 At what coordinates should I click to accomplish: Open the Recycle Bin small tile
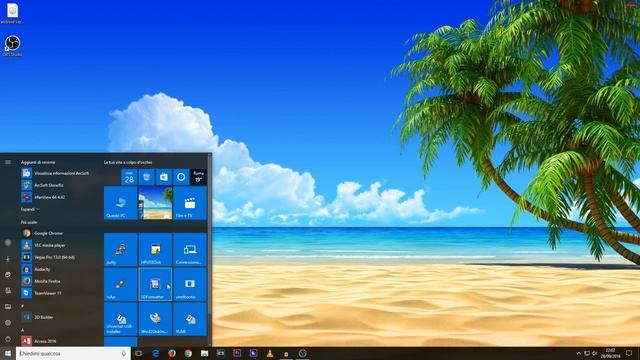[x=147, y=177]
